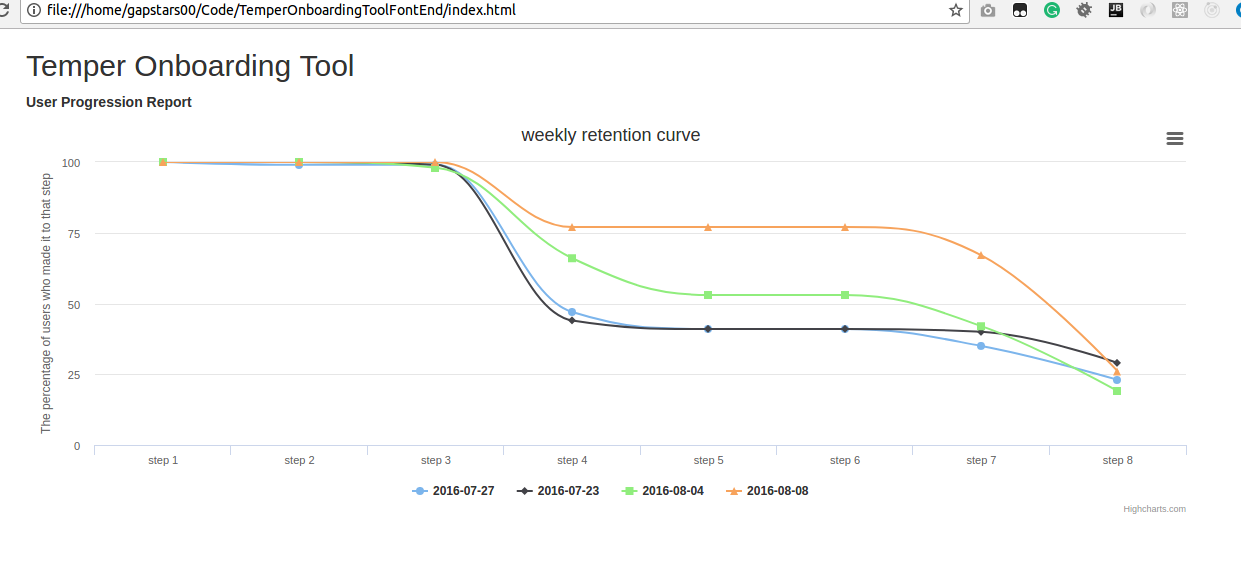Click the black diamond marker at step 8
Viewport: 1241px width, 584px height.
coord(1117,363)
